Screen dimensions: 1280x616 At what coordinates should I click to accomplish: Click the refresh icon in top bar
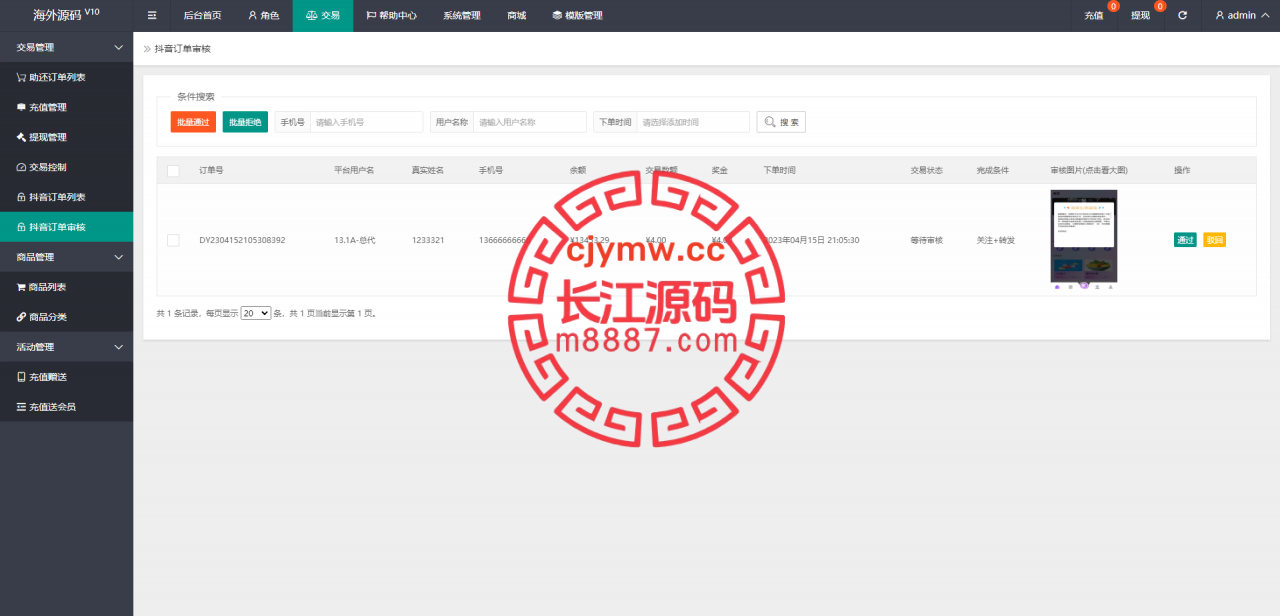(1183, 16)
